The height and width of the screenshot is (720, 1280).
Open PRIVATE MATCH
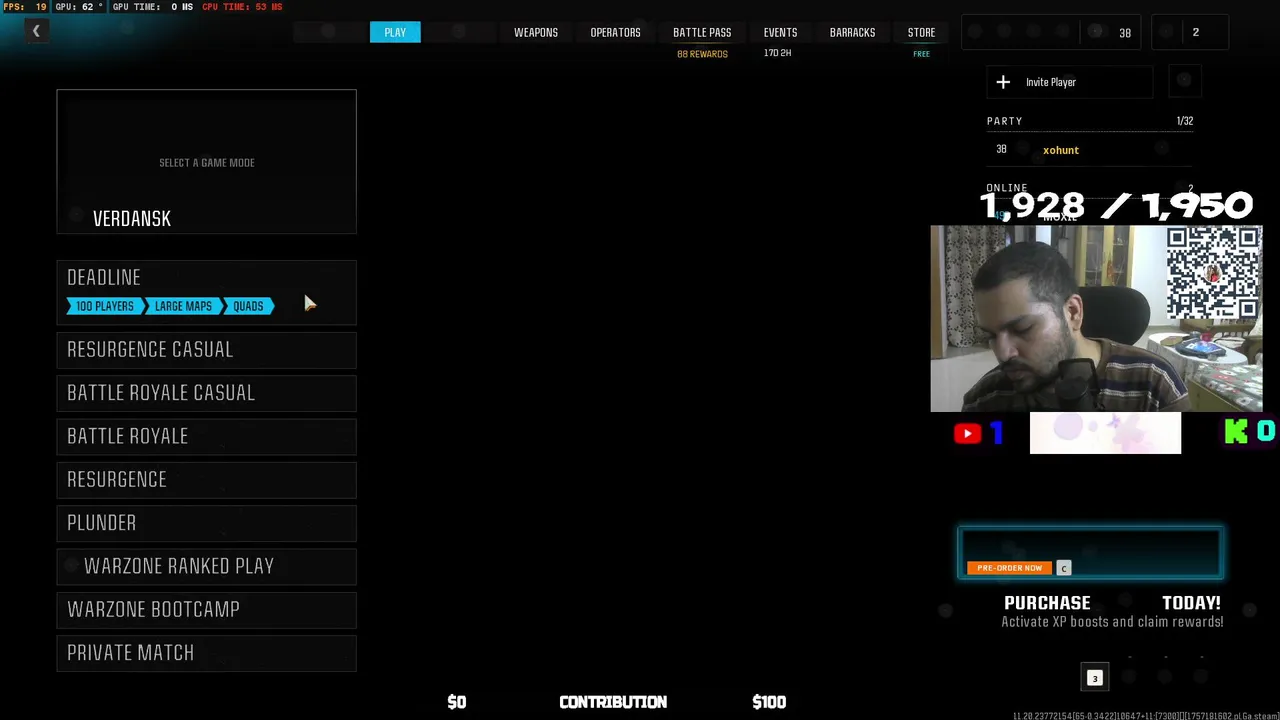coord(206,653)
